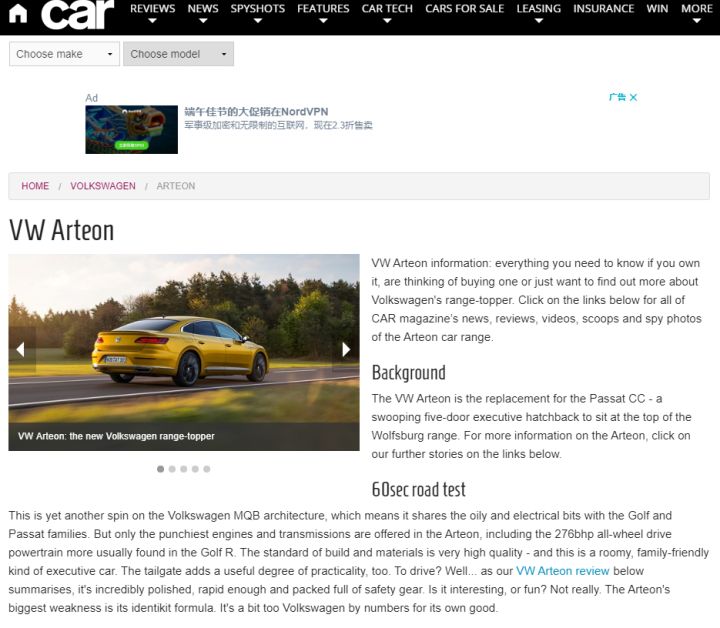Jump to the third carousel slide dot
The height and width of the screenshot is (628, 720).
184,468
